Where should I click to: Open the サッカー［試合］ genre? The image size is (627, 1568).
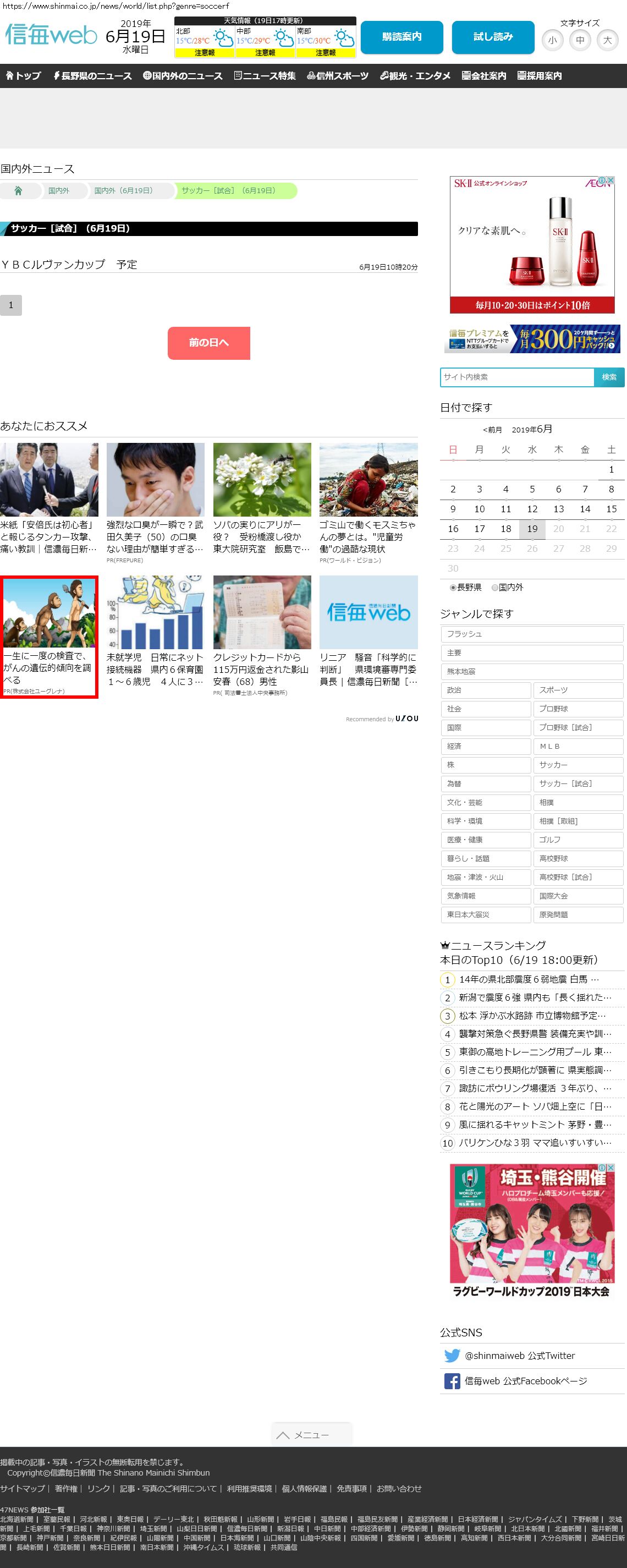pos(578,783)
